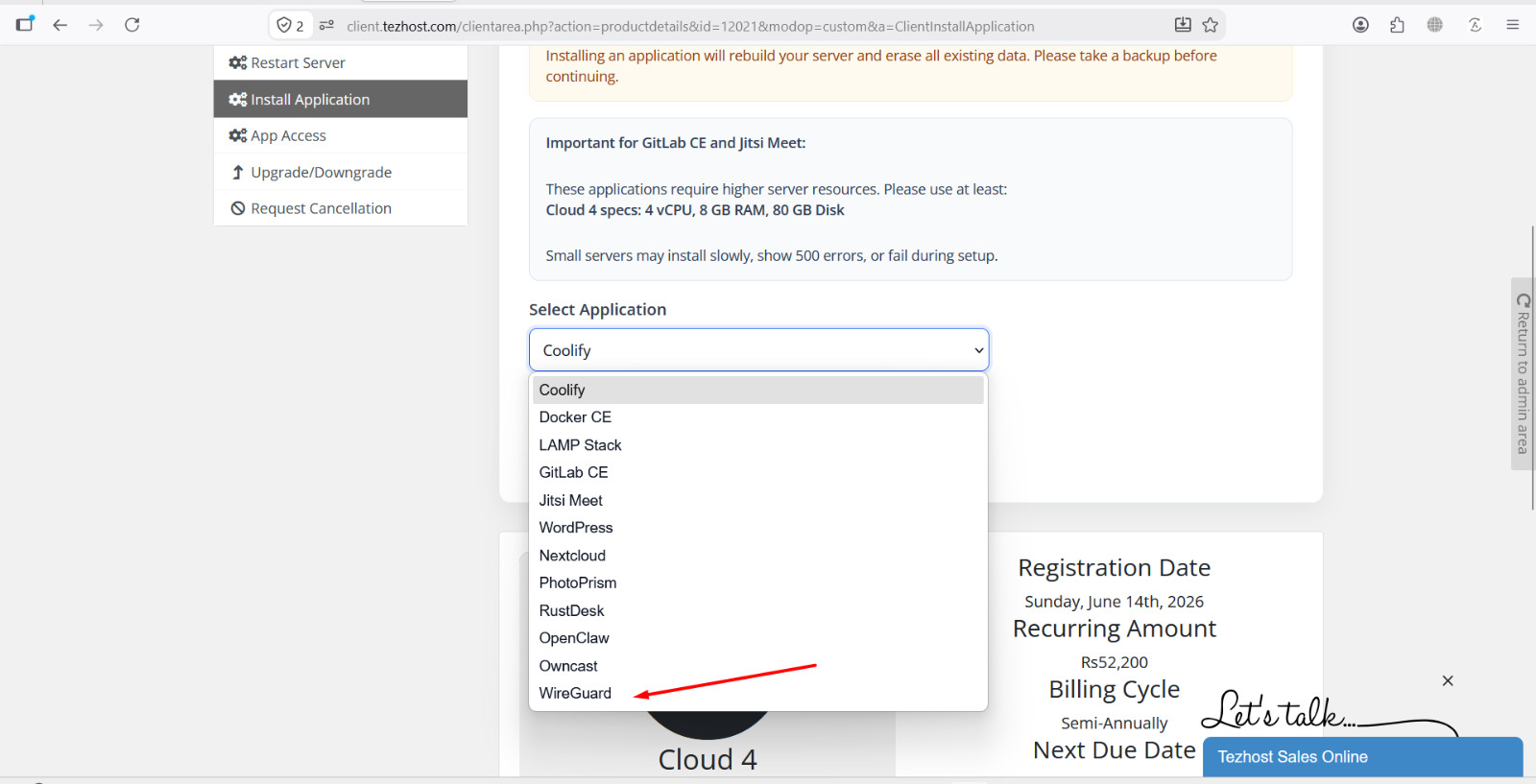Open the browser hamburger menu
Image resolution: width=1536 pixels, height=784 pixels.
1512,25
